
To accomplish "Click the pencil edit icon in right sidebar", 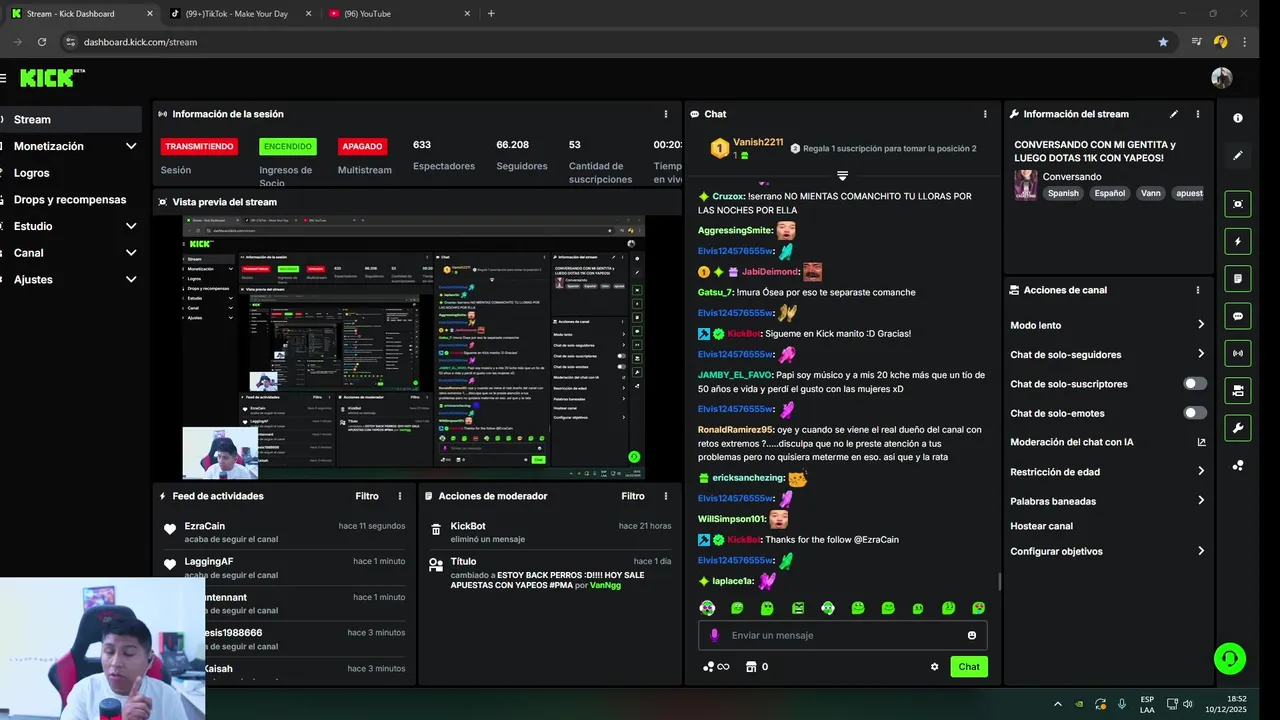I will [x=1238, y=155].
